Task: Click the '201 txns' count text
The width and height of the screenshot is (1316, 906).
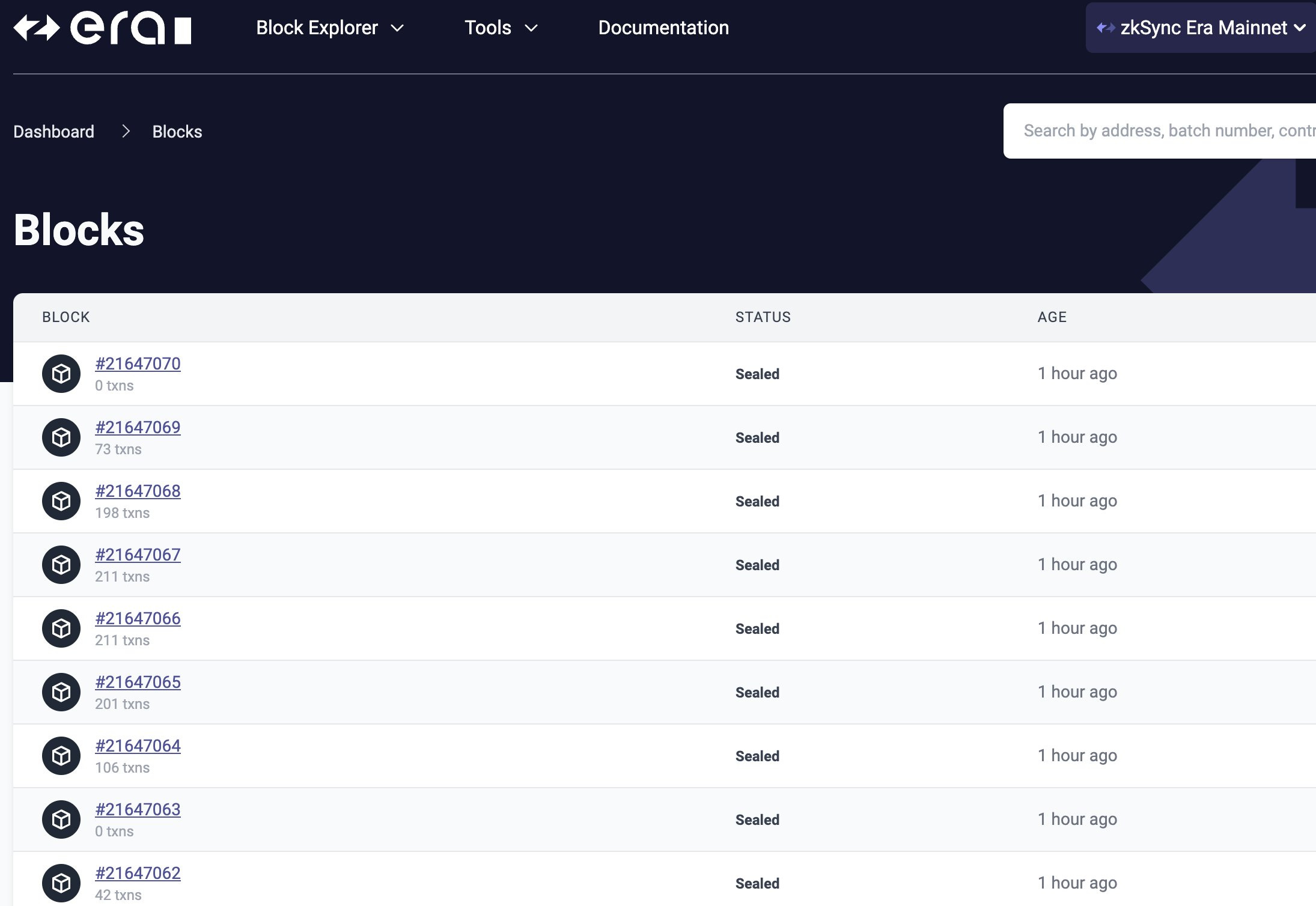Action: (x=123, y=704)
